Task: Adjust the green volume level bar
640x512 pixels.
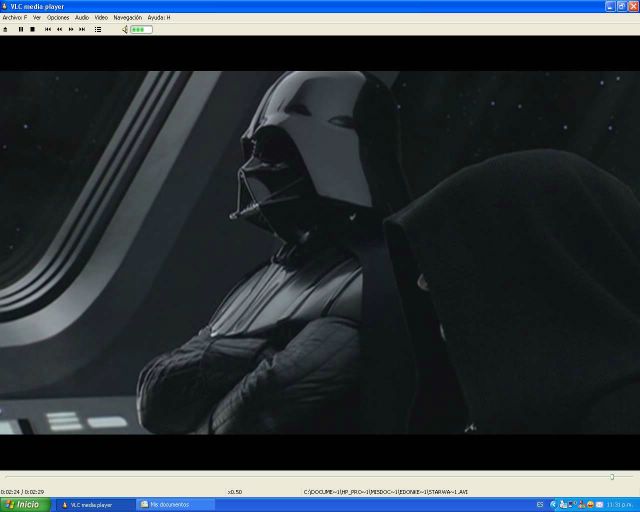Action: pos(141,29)
